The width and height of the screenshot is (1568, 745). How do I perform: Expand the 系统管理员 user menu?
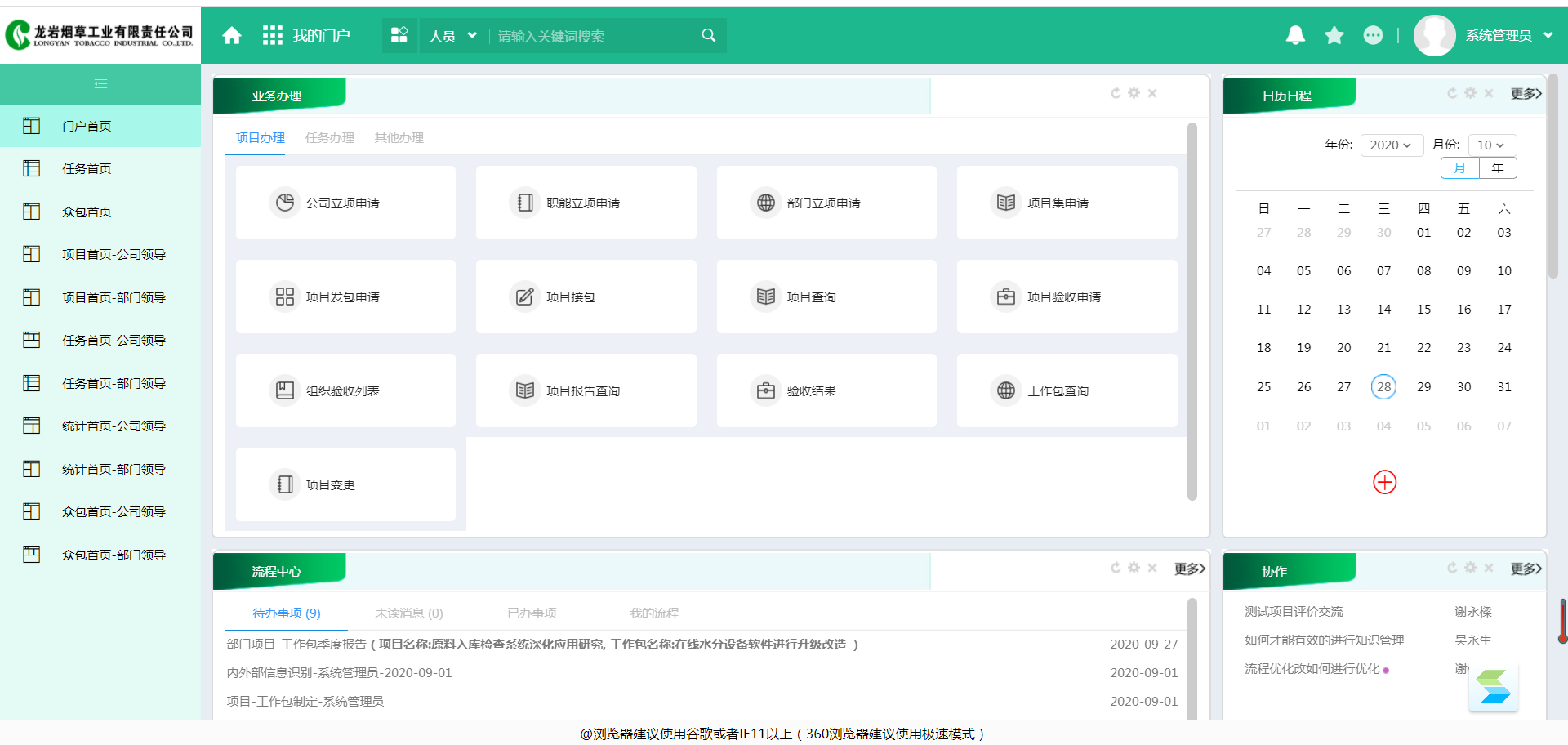(1508, 35)
